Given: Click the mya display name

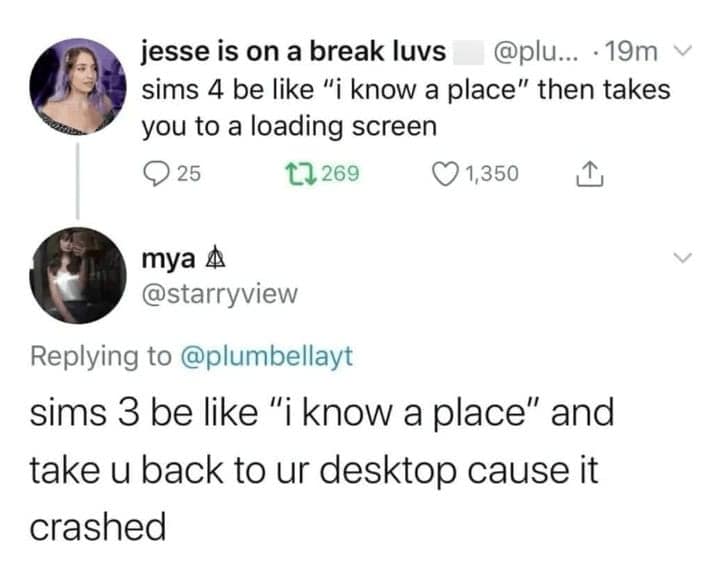Looking at the screenshot, I should coord(169,260).
